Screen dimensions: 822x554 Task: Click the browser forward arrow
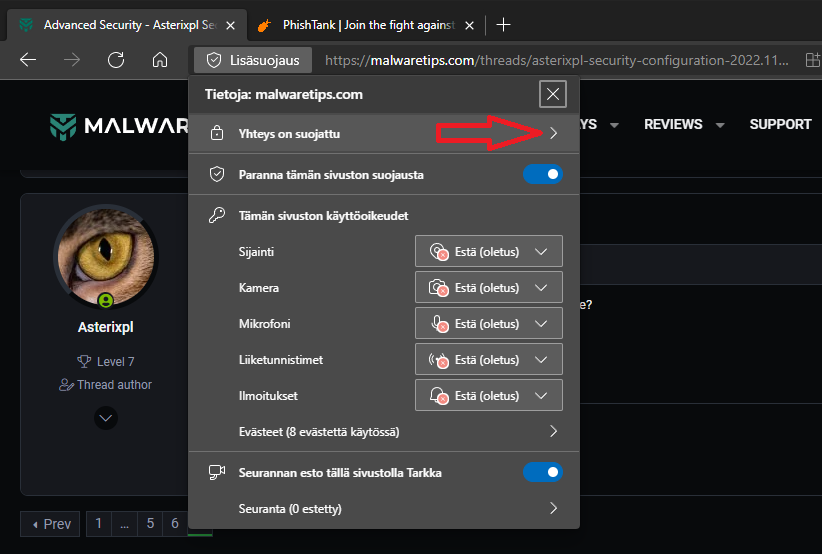(x=71, y=60)
